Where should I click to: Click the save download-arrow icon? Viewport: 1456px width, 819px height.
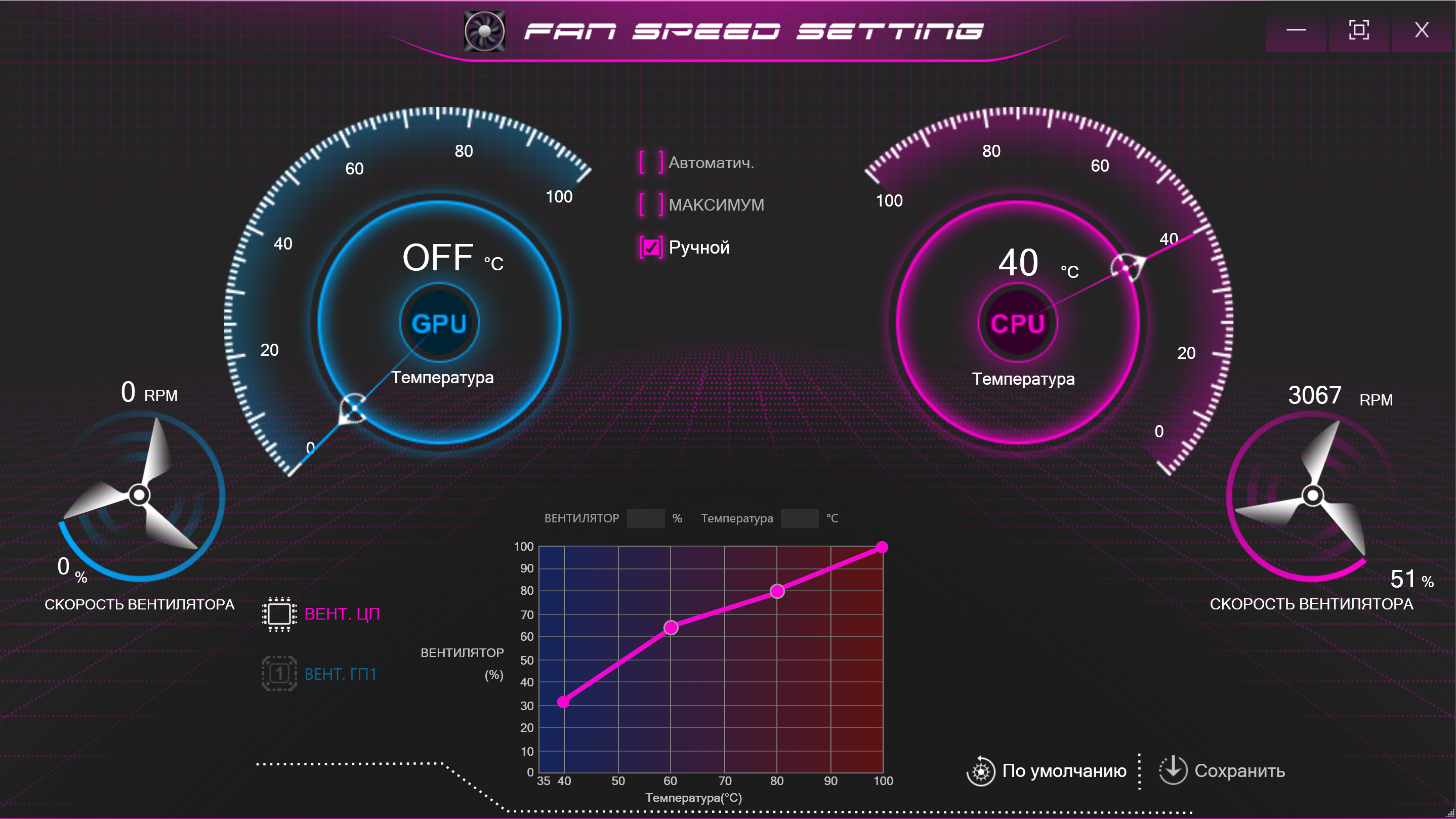(x=1173, y=770)
